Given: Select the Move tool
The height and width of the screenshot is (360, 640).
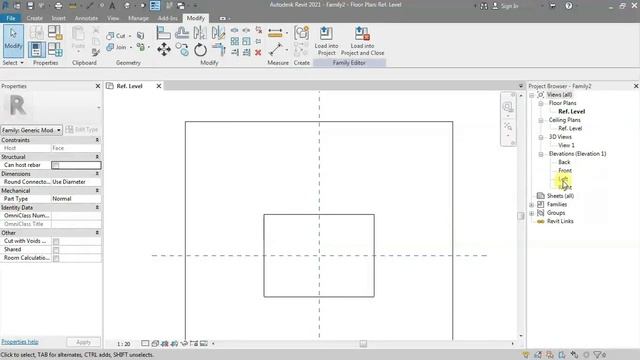Looking at the screenshot, I should pos(164,50).
